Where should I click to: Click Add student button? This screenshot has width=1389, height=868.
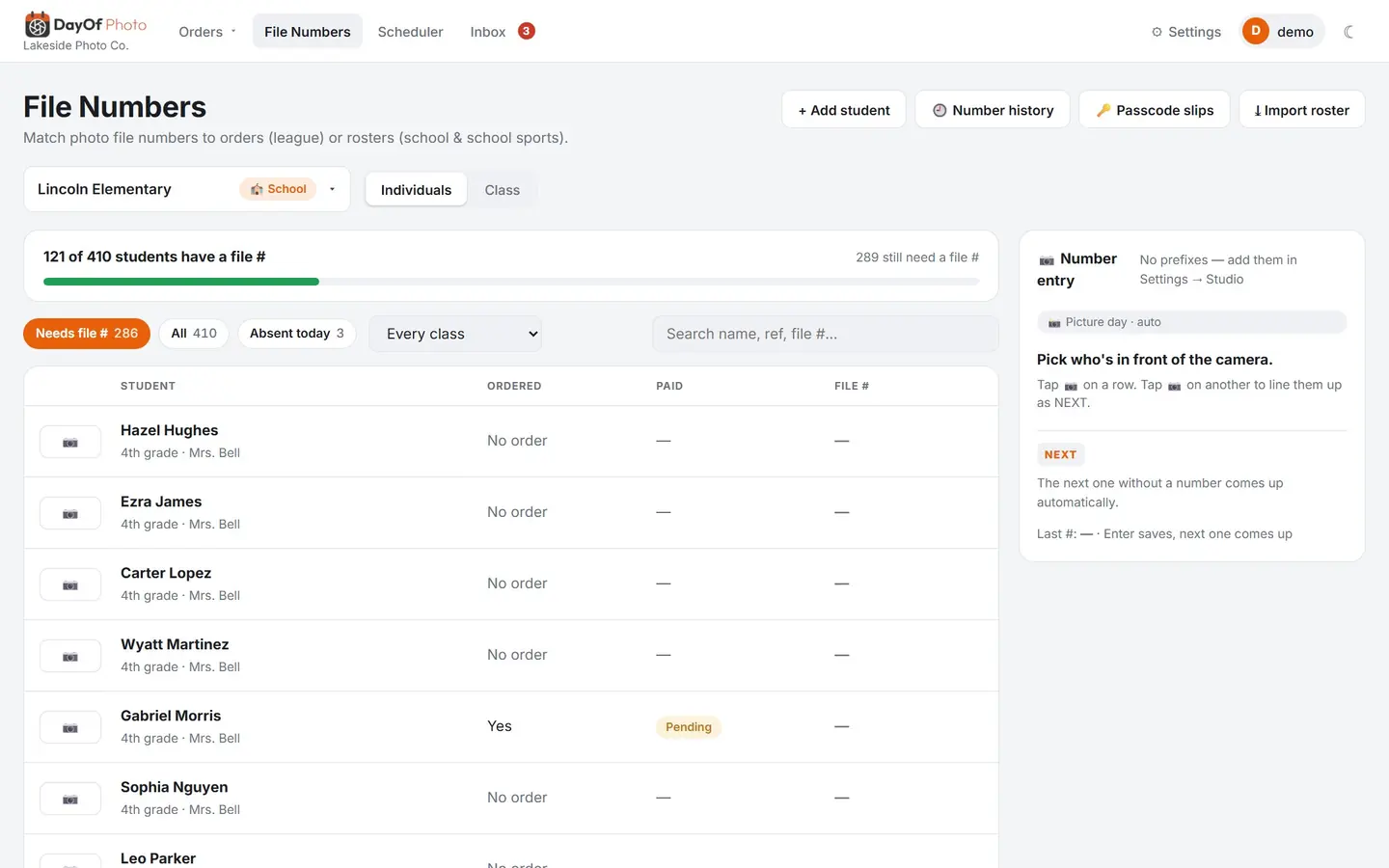[844, 110]
